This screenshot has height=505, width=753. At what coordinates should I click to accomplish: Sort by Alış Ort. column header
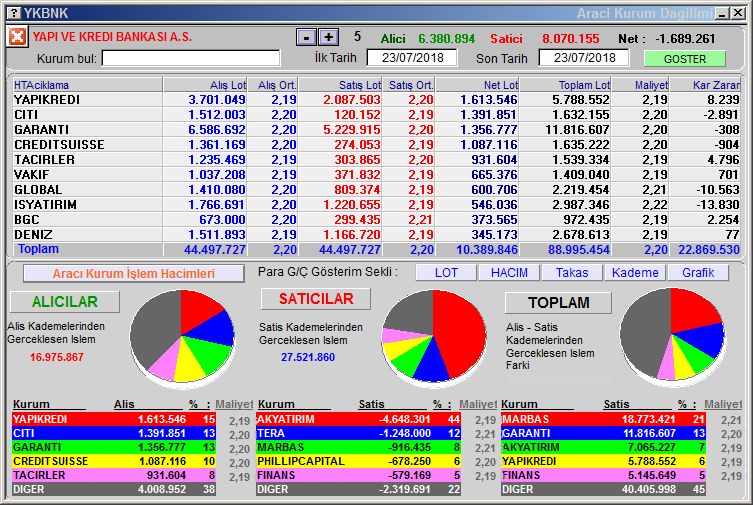[x=273, y=85]
